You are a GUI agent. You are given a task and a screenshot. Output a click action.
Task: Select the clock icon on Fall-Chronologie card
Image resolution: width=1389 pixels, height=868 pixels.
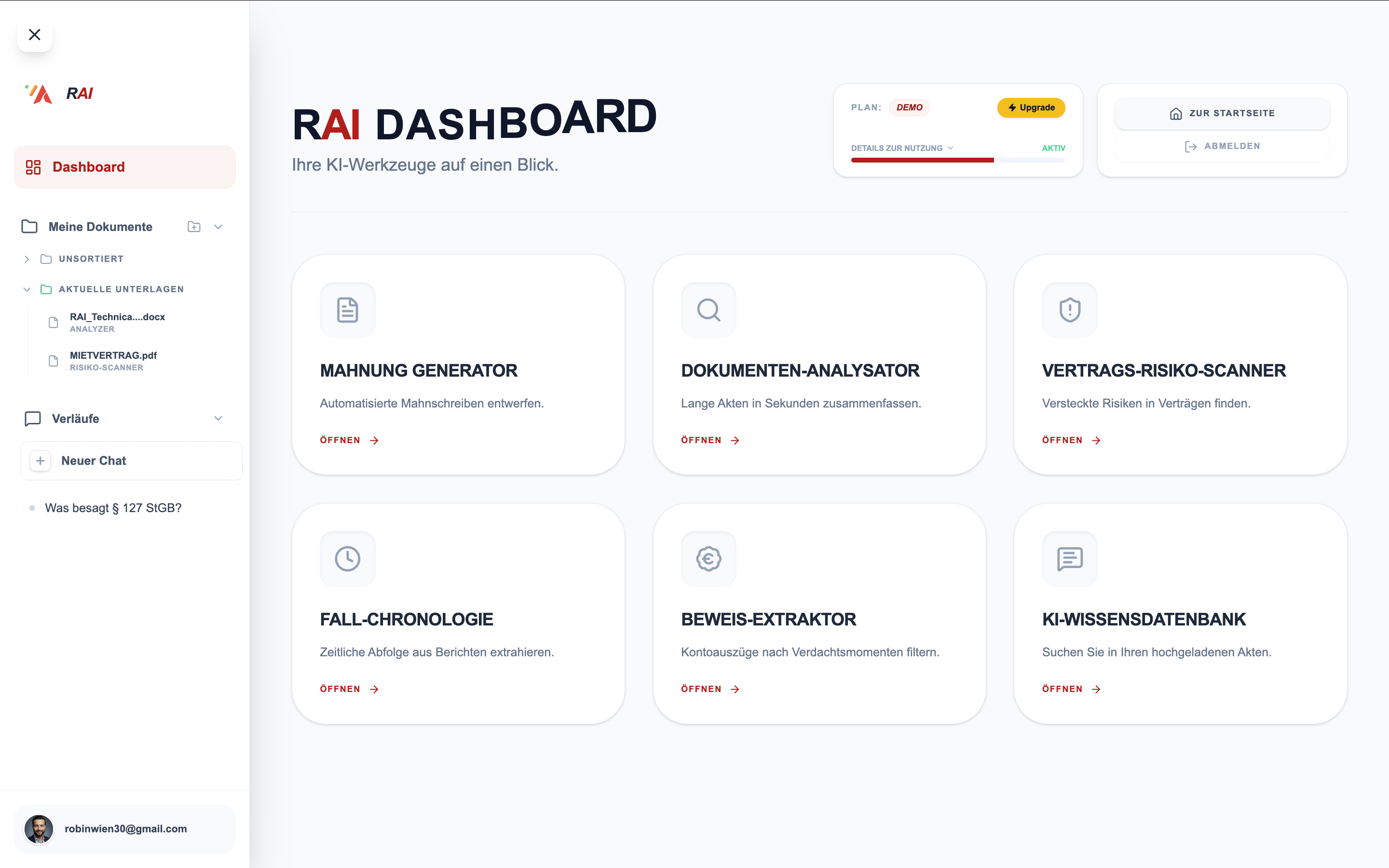[347, 558]
